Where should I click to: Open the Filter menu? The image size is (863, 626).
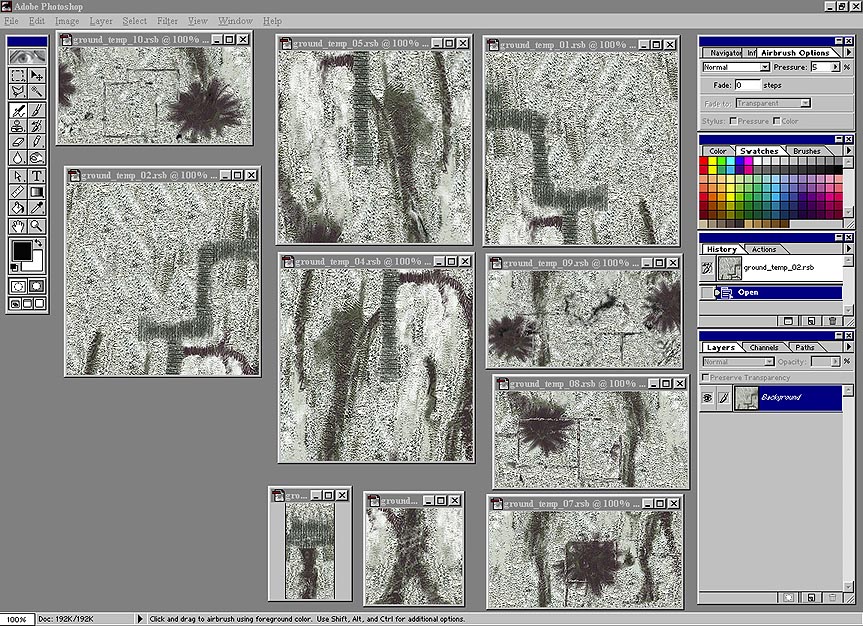pyautogui.click(x=167, y=20)
